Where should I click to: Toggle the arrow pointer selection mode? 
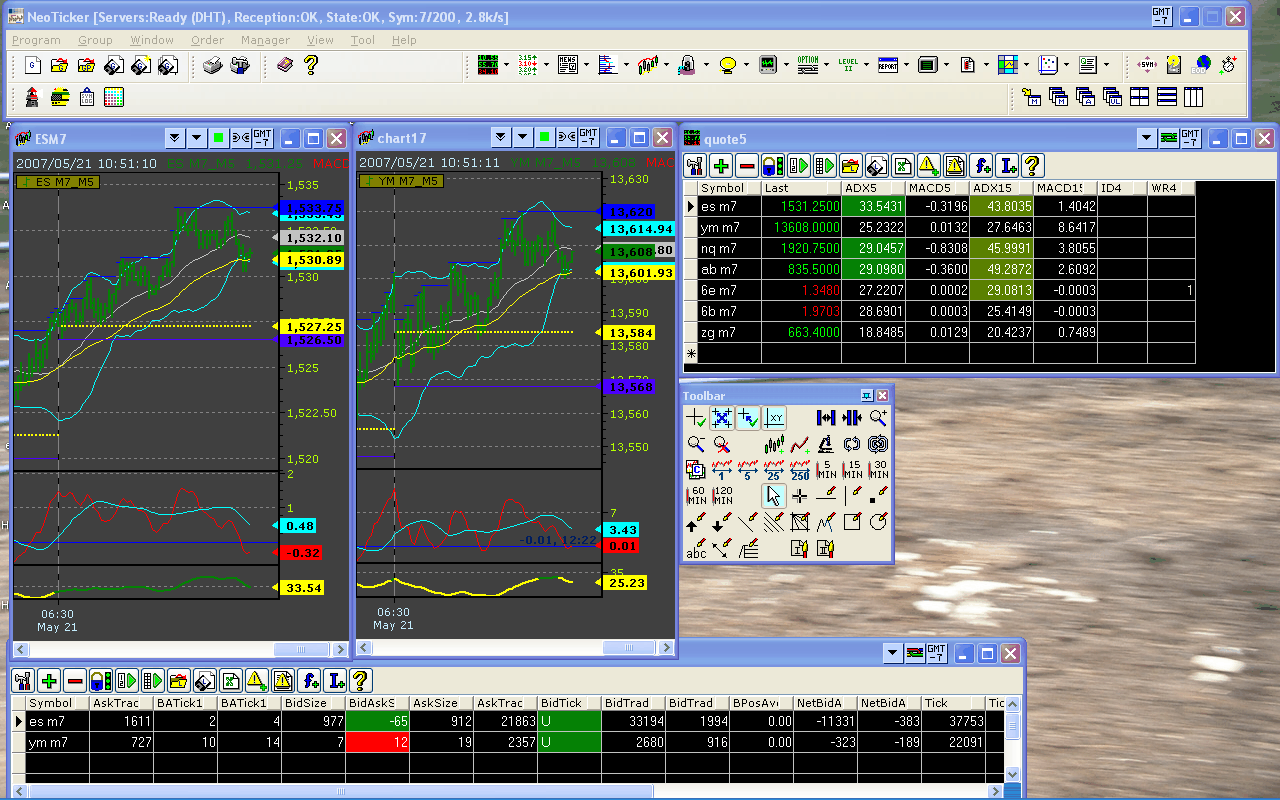coord(774,496)
